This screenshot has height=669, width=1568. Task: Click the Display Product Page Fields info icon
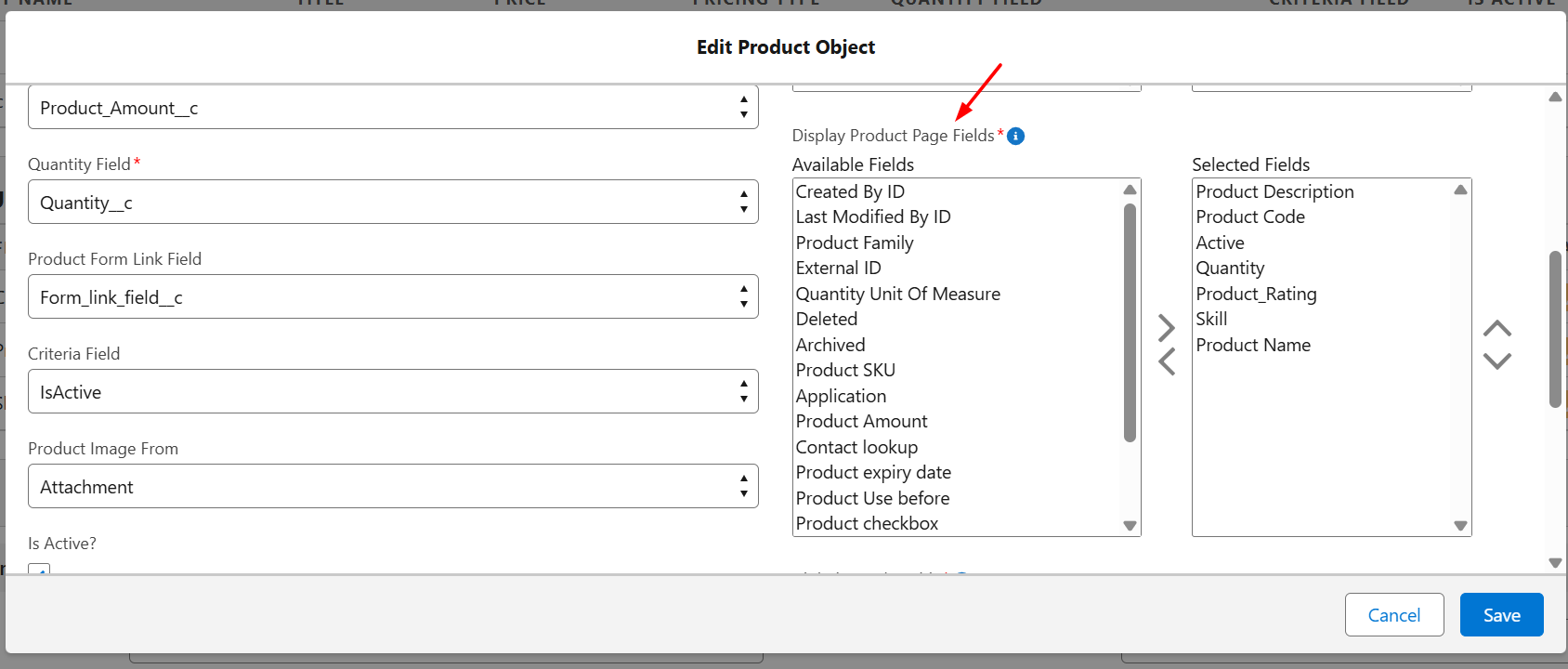[1016, 137]
